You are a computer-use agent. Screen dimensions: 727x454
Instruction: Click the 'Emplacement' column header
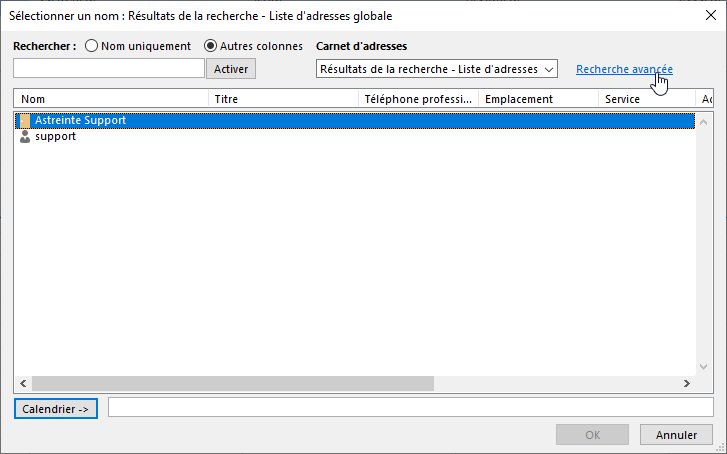point(538,100)
